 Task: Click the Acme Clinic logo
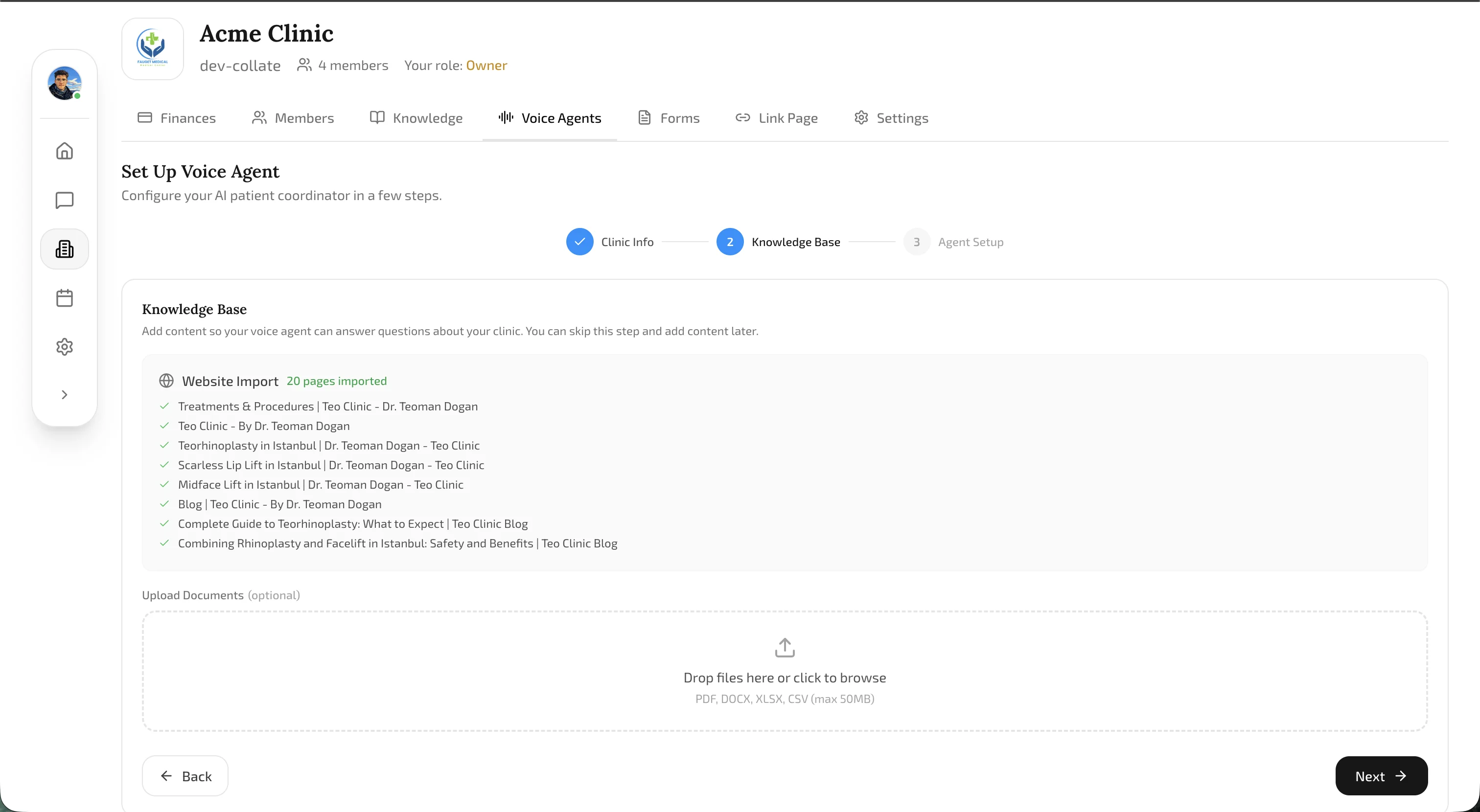tap(152, 49)
